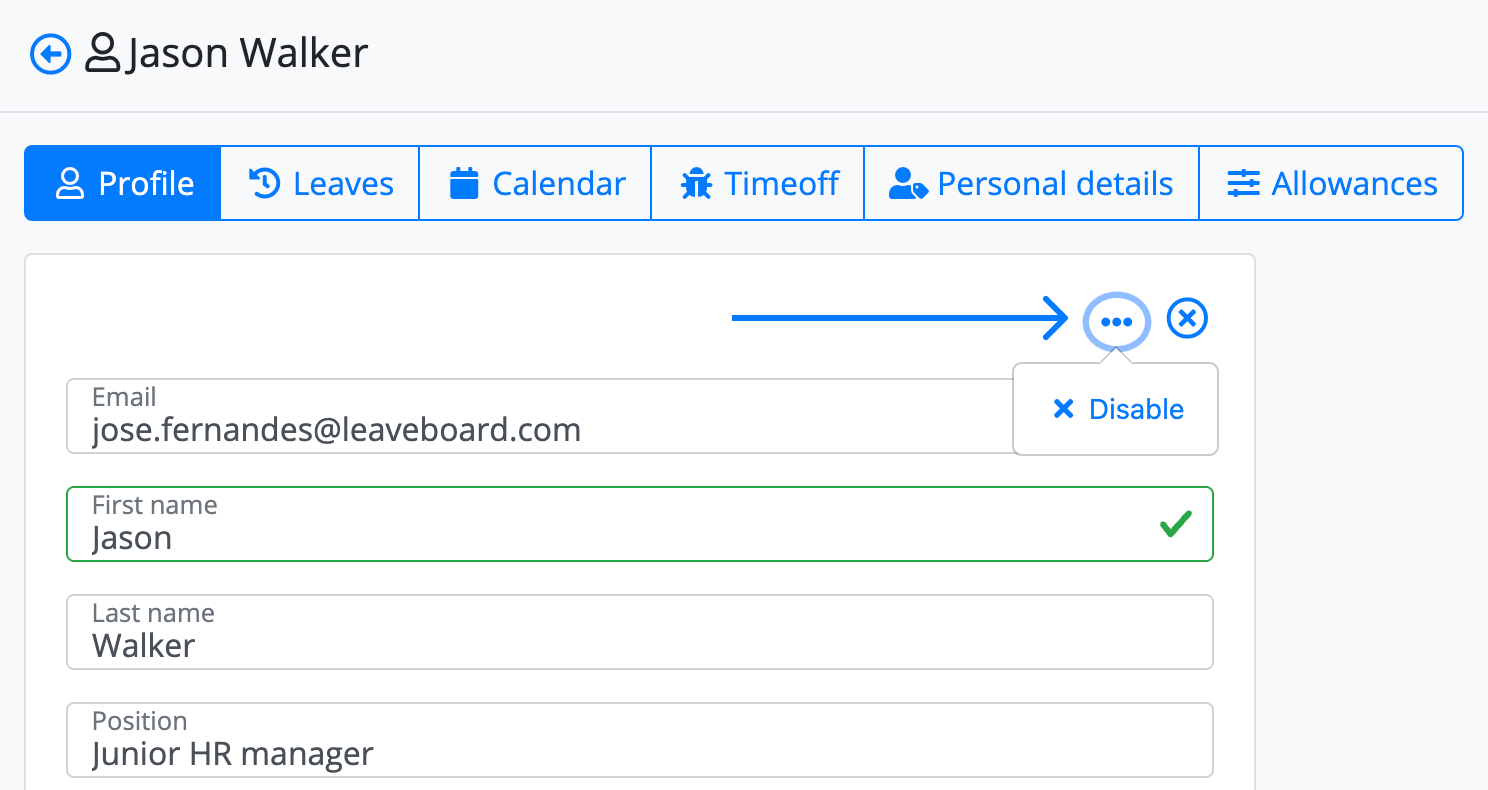Click the back arrow icon
Screen dimensions: 1488x790
(x=51, y=54)
